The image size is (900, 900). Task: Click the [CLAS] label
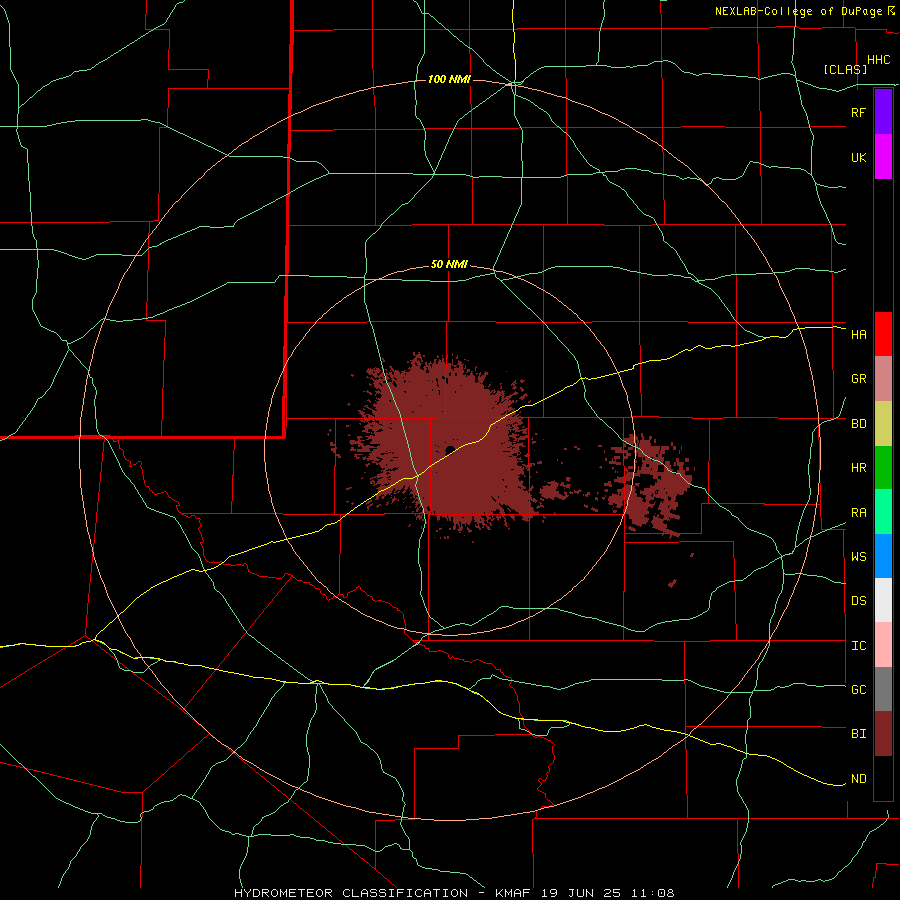(x=845, y=69)
